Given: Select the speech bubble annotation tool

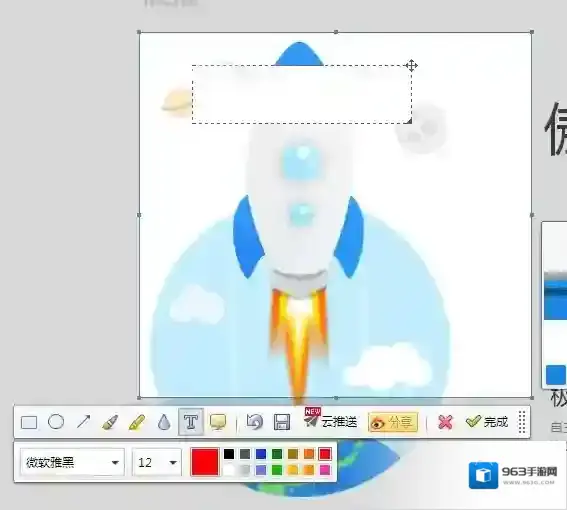Looking at the screenshot, I should coord(218,422).
